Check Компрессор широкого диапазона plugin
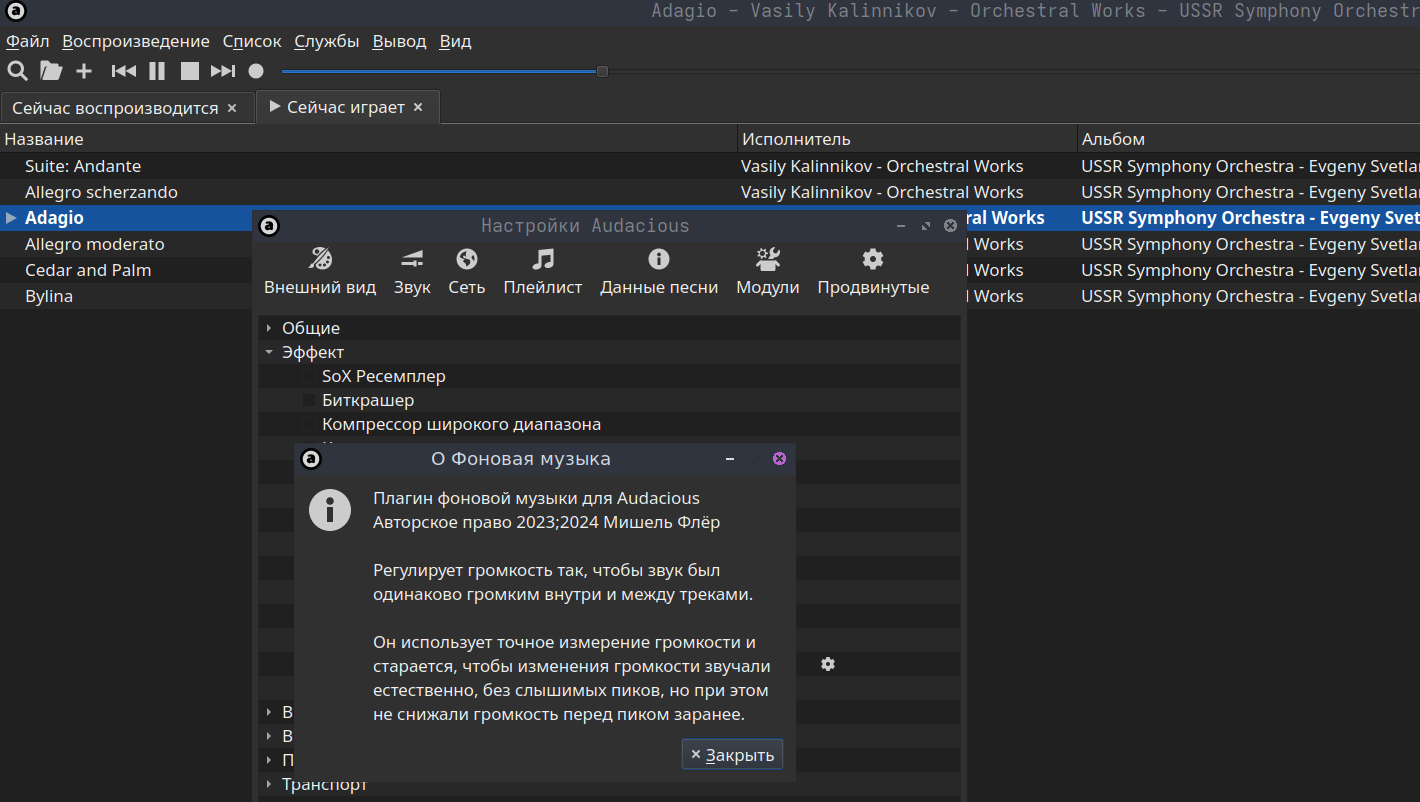 (x=309, y=424)
